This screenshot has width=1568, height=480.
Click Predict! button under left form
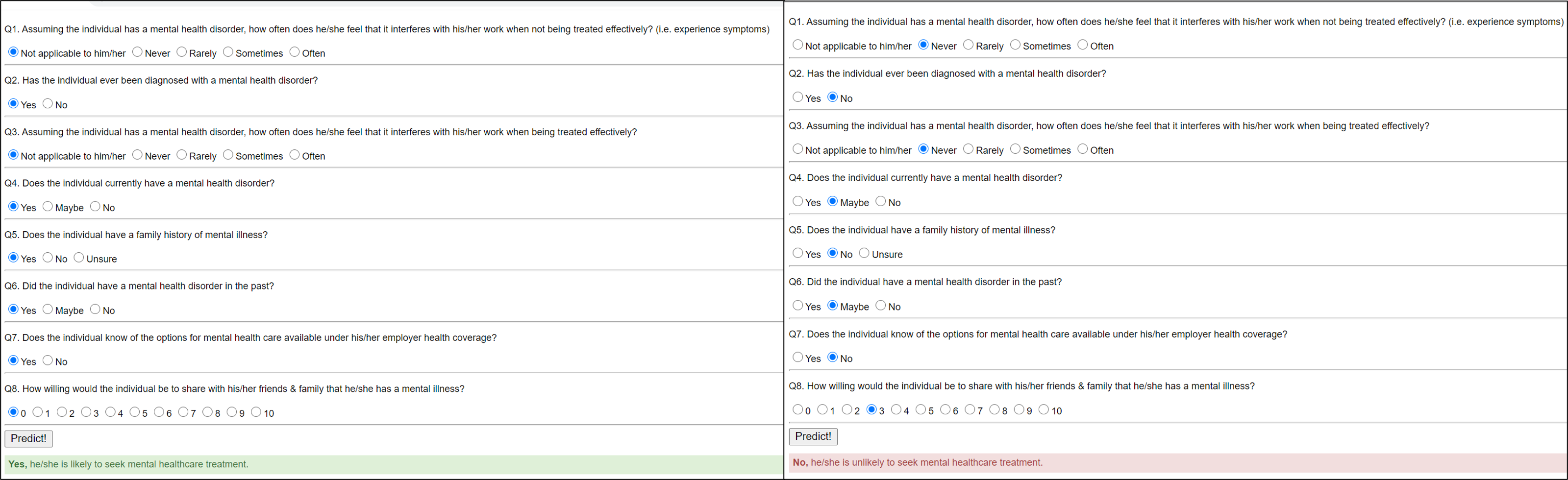click(28, 439)
